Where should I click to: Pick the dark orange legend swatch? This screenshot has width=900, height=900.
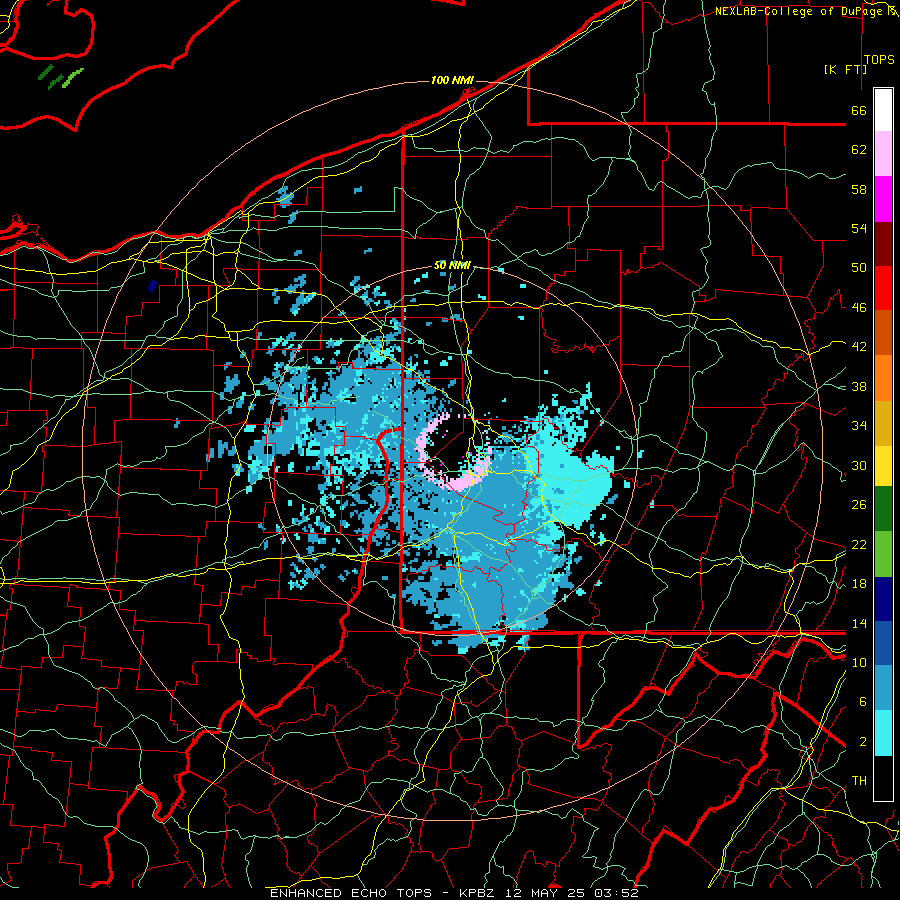(883, 333)
